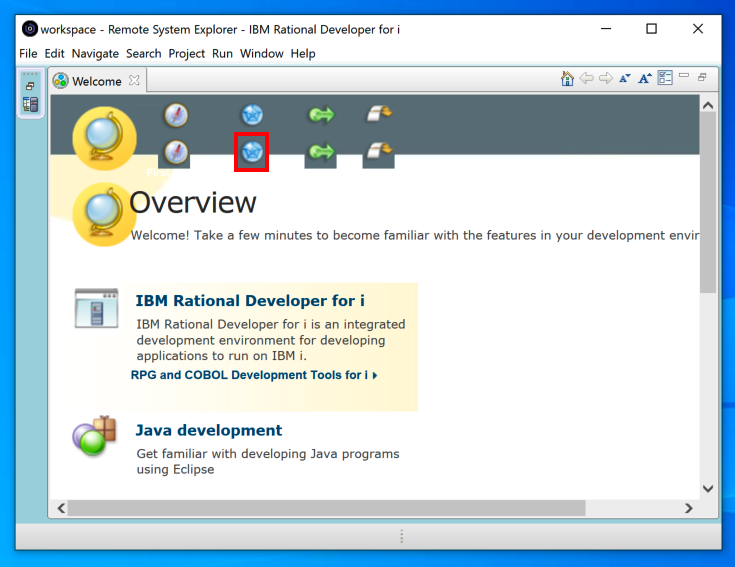This screenshot has height=567, width=735.
Task: Open the IBM Rational Developer for i link
Action: pyautogui.click(x=250, y=301)
